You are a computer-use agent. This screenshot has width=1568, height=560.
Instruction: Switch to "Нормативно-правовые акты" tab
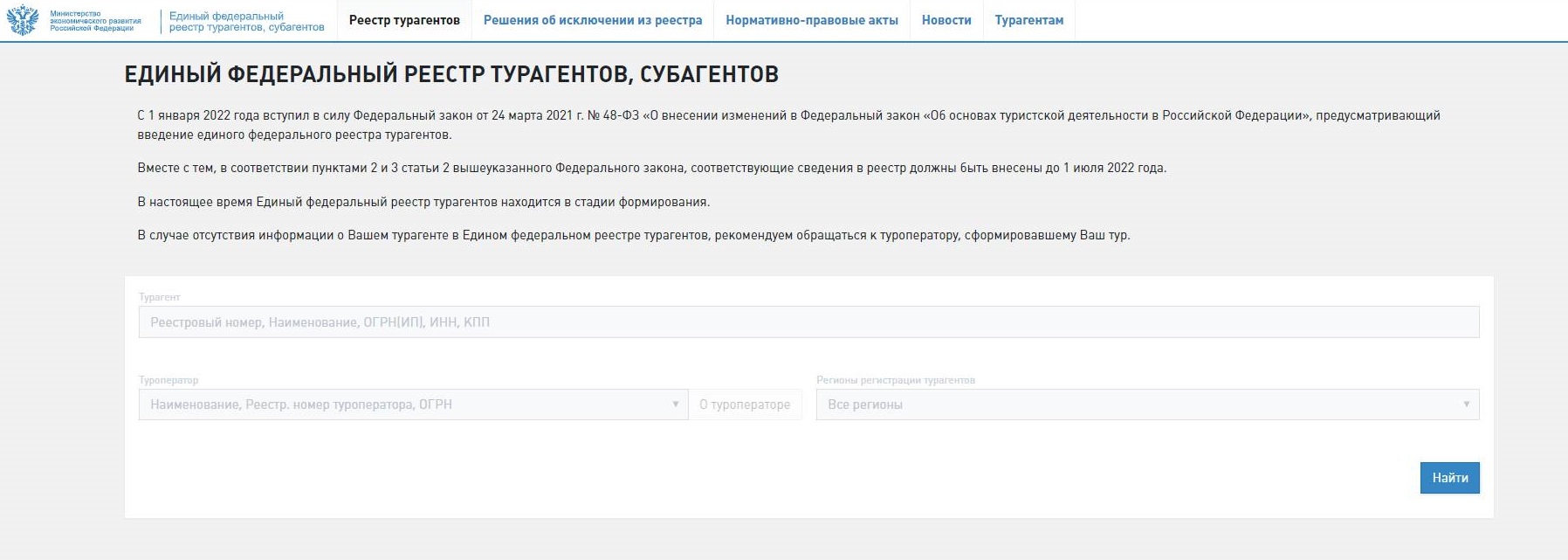pyautogui.click(x=812, y=20)
